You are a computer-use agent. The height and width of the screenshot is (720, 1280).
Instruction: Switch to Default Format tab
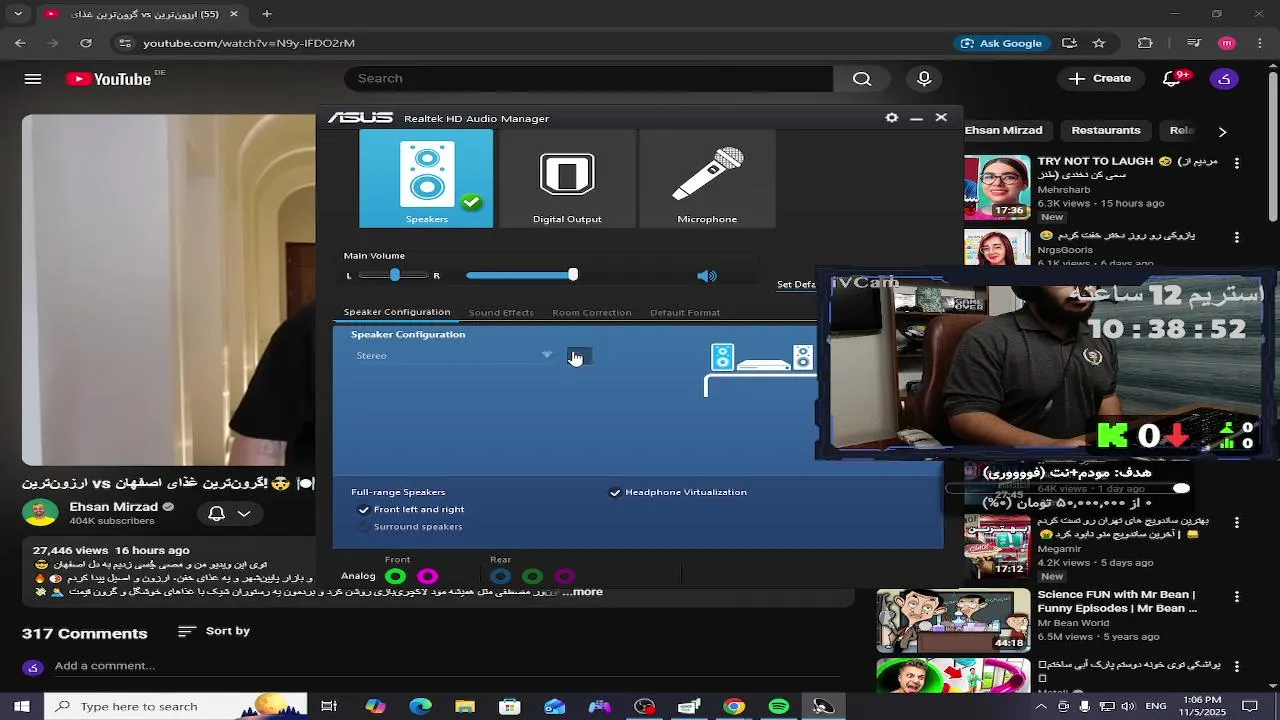685,312
